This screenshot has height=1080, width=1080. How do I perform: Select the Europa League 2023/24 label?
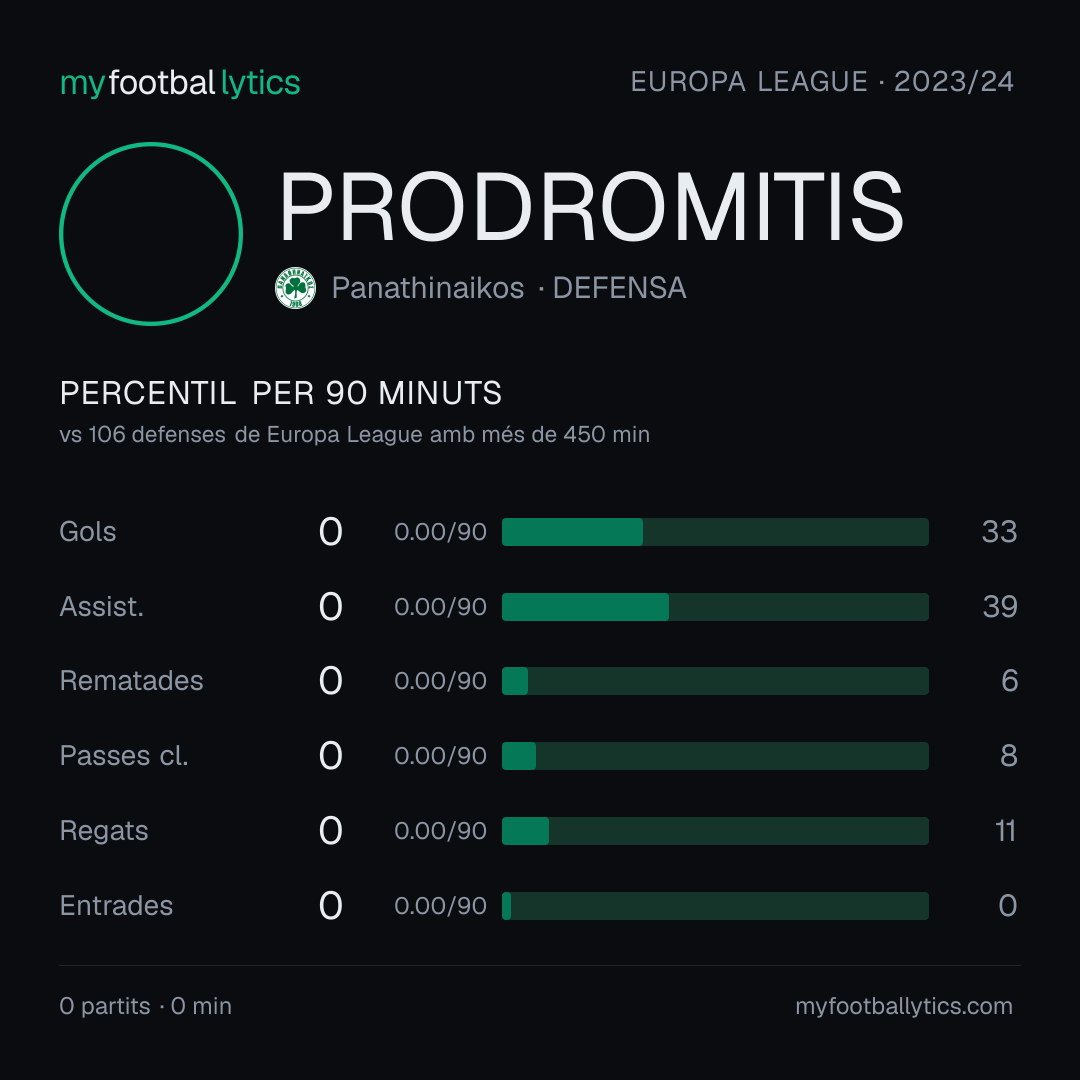[x=822, y=82]
